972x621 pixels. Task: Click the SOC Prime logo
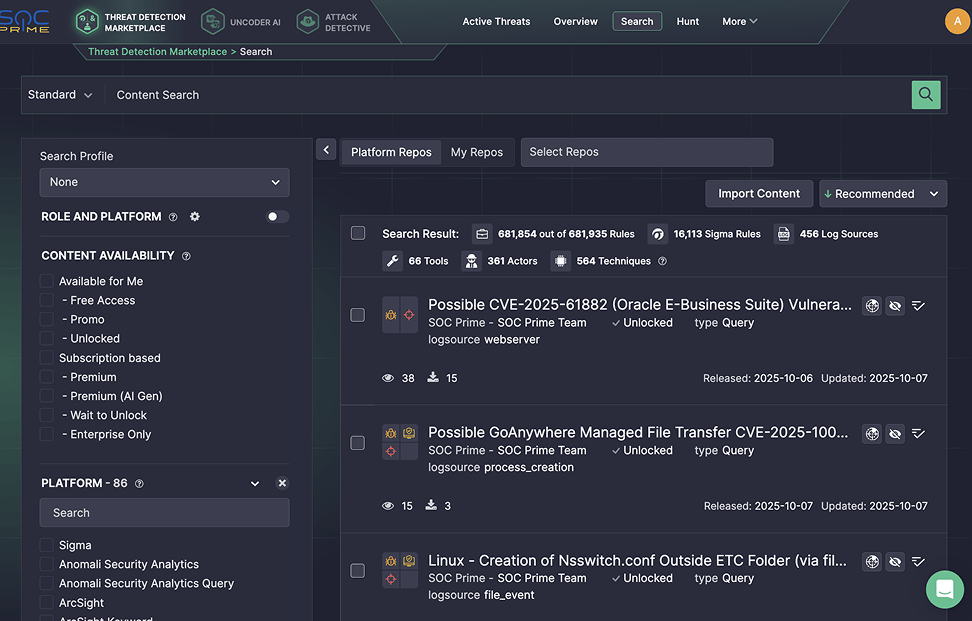pos(26,22)
